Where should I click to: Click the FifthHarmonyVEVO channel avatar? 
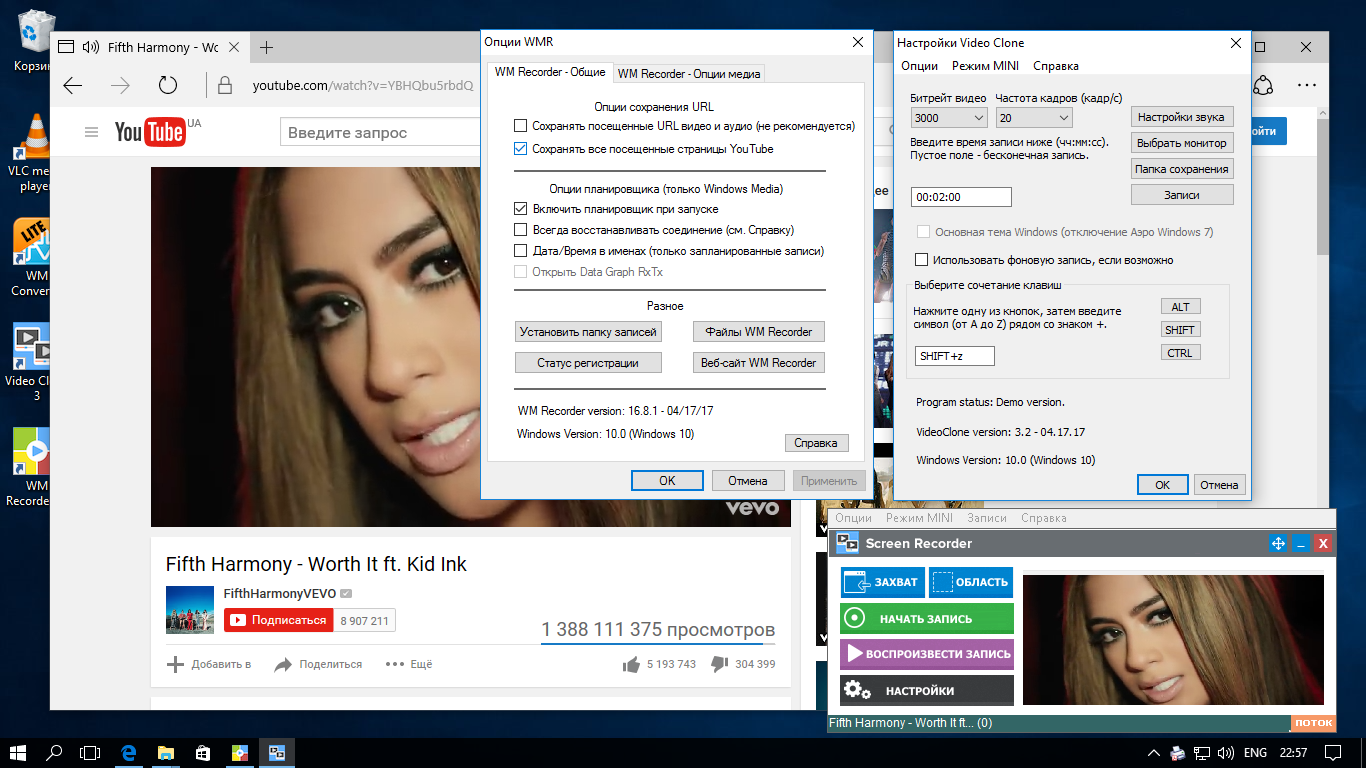[x=190, y=610]
